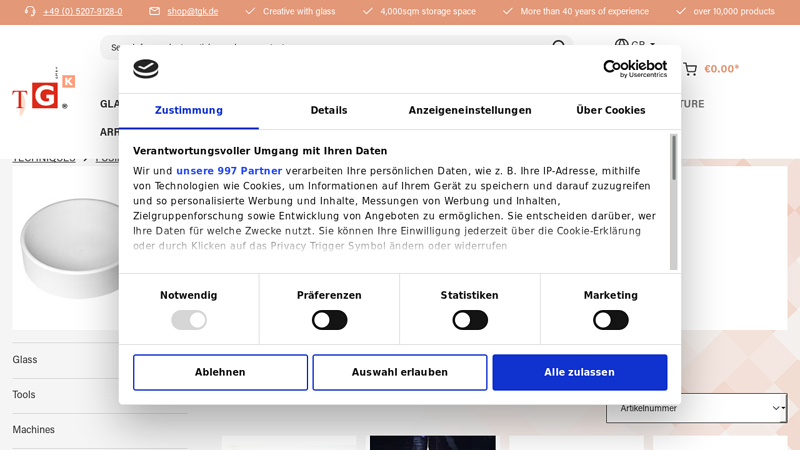Viewport: 800px width, 450px height.
Task: Click the globe language icon
Action: coord(621,44)
